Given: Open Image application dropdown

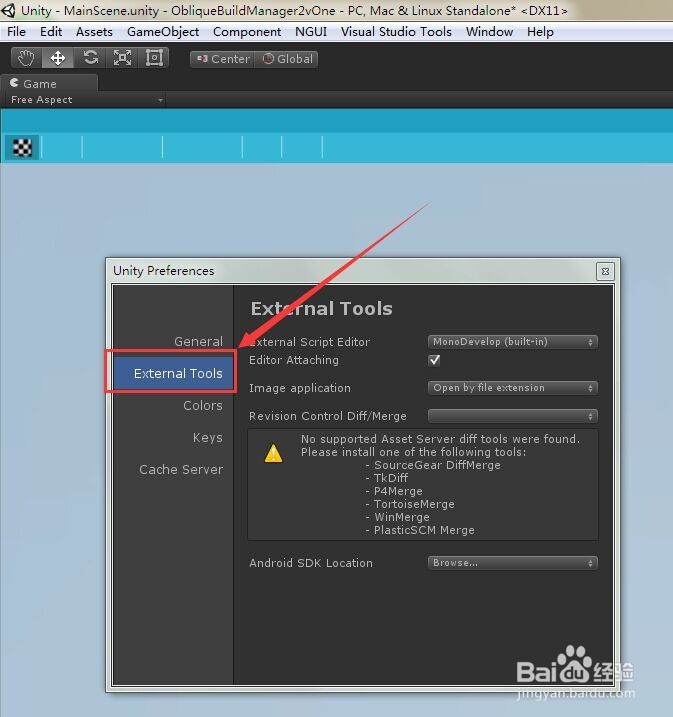Looking at the screenshot, I should 513,388.
